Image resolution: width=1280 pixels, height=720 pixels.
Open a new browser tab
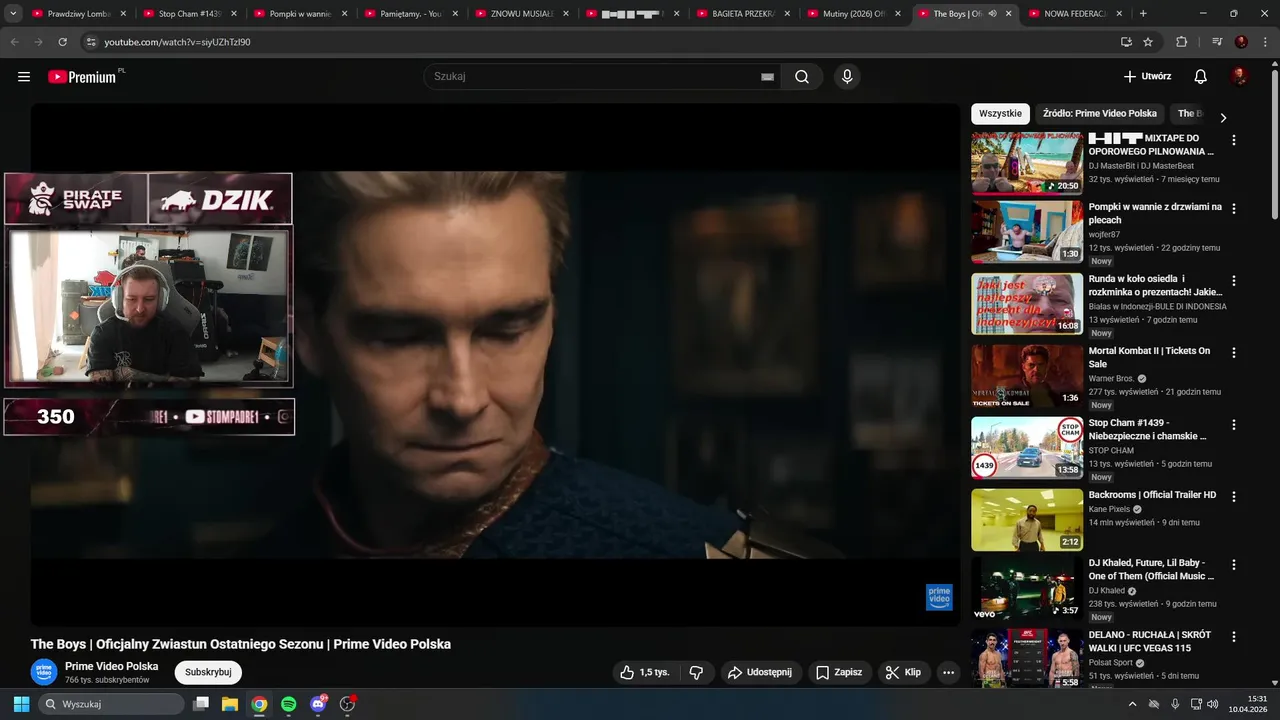[1143, 14]
